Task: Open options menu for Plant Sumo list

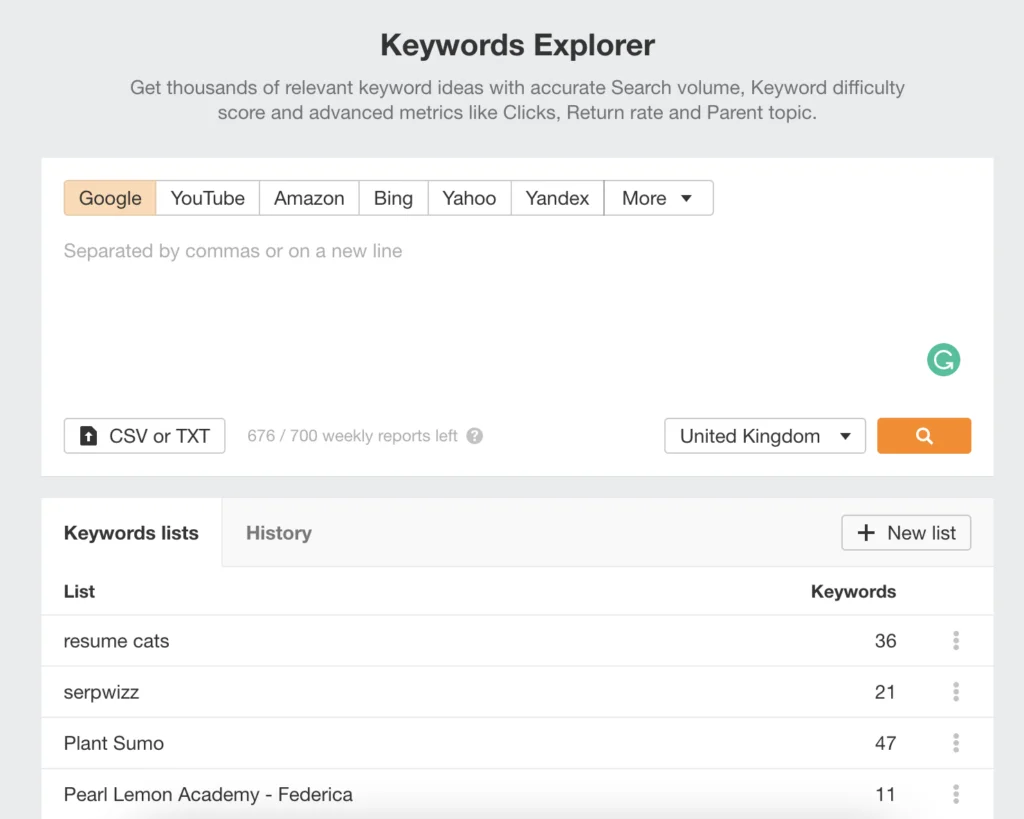Action: tap(955, 743)
